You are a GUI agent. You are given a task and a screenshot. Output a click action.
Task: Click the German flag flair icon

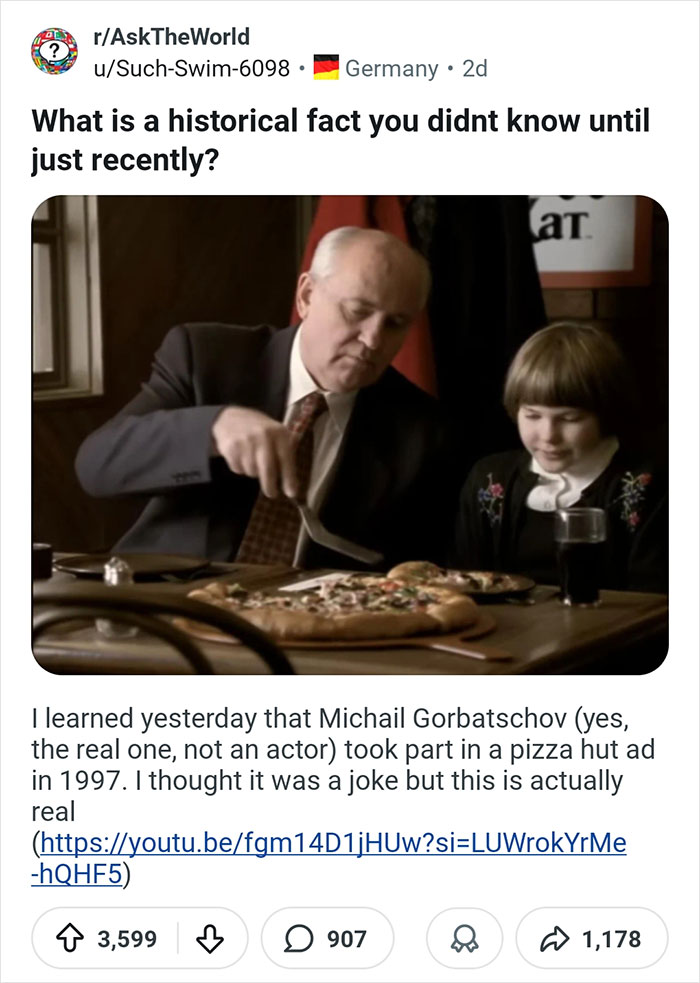tap(326, 68)
